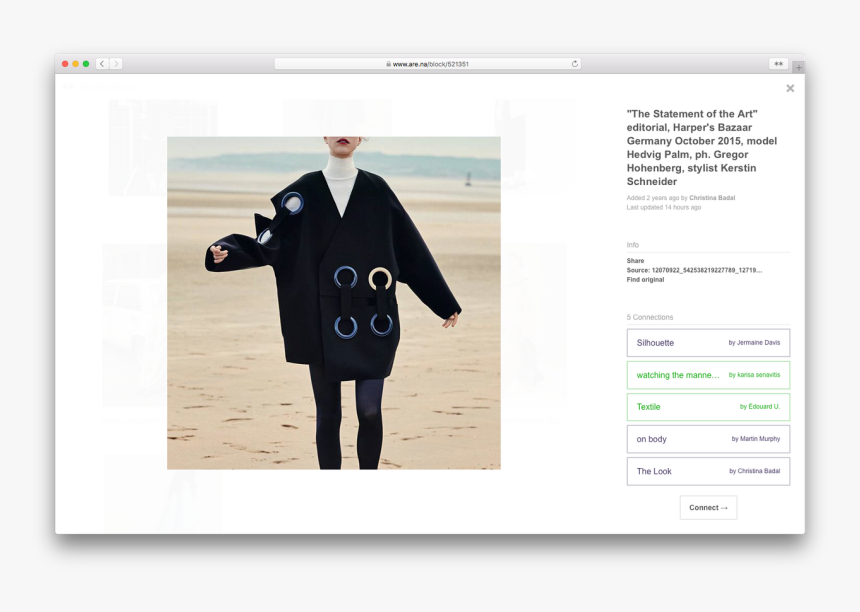This screenshot has width=860, height=612.
Task: Visit Christina Badal's profile link
Action: [x=710, y=198]
